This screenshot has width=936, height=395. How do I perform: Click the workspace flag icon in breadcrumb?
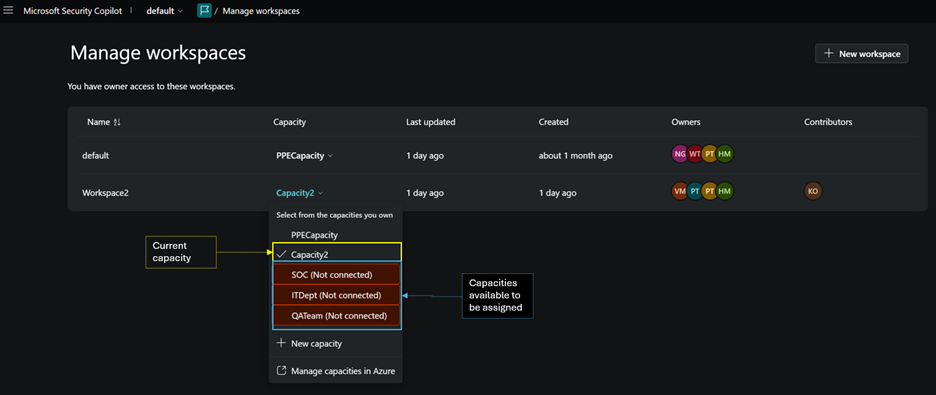204,11
